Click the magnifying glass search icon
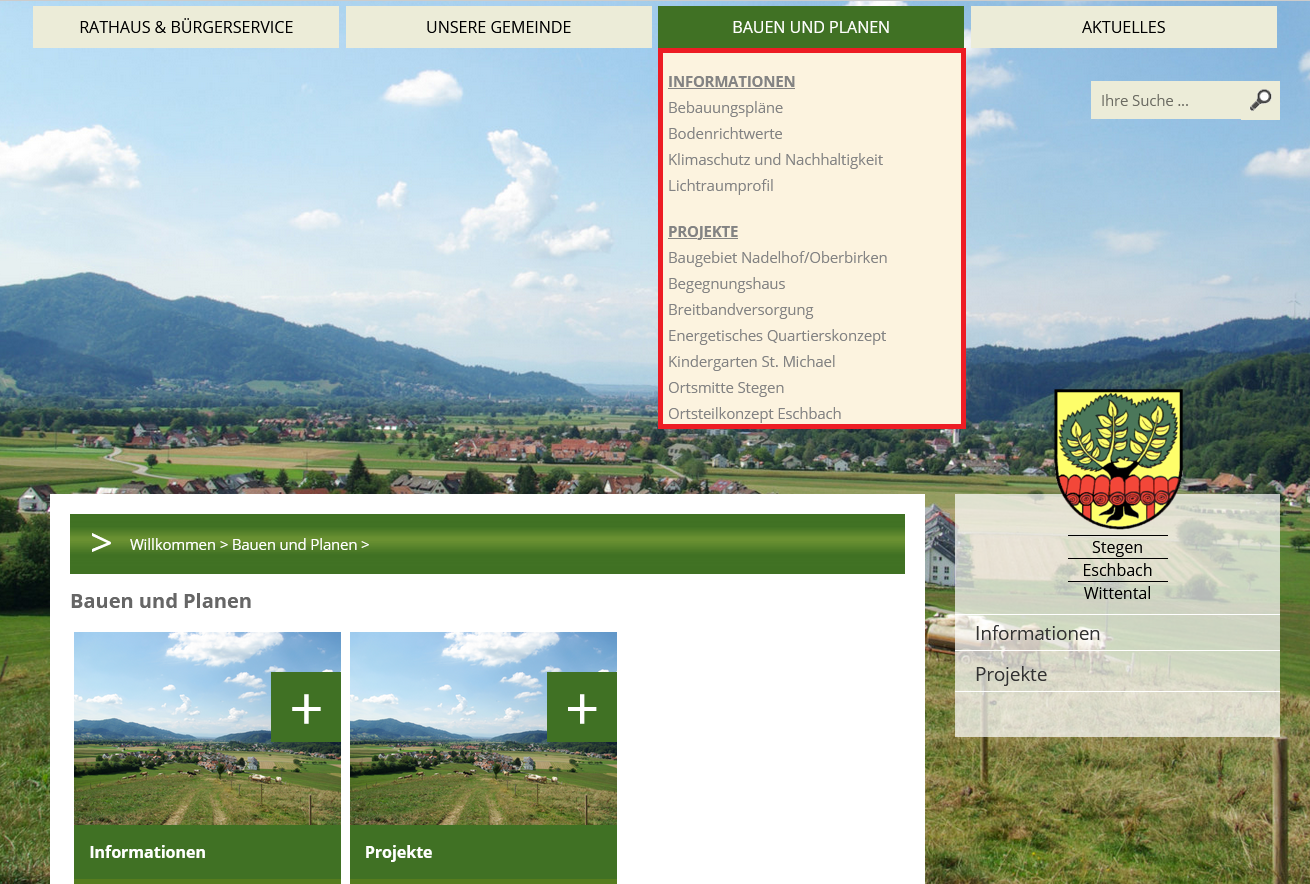1310x884 pixels. [x=1260, y=100]
